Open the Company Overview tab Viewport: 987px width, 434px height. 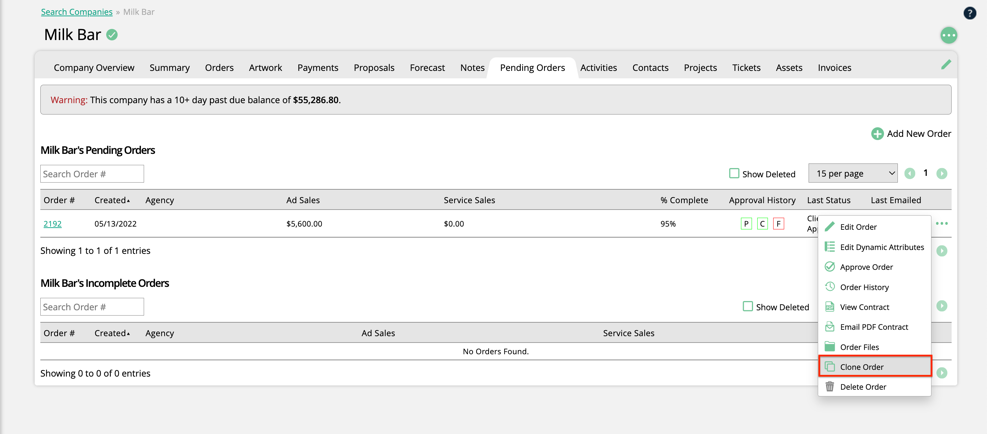(x=94, y=67)
